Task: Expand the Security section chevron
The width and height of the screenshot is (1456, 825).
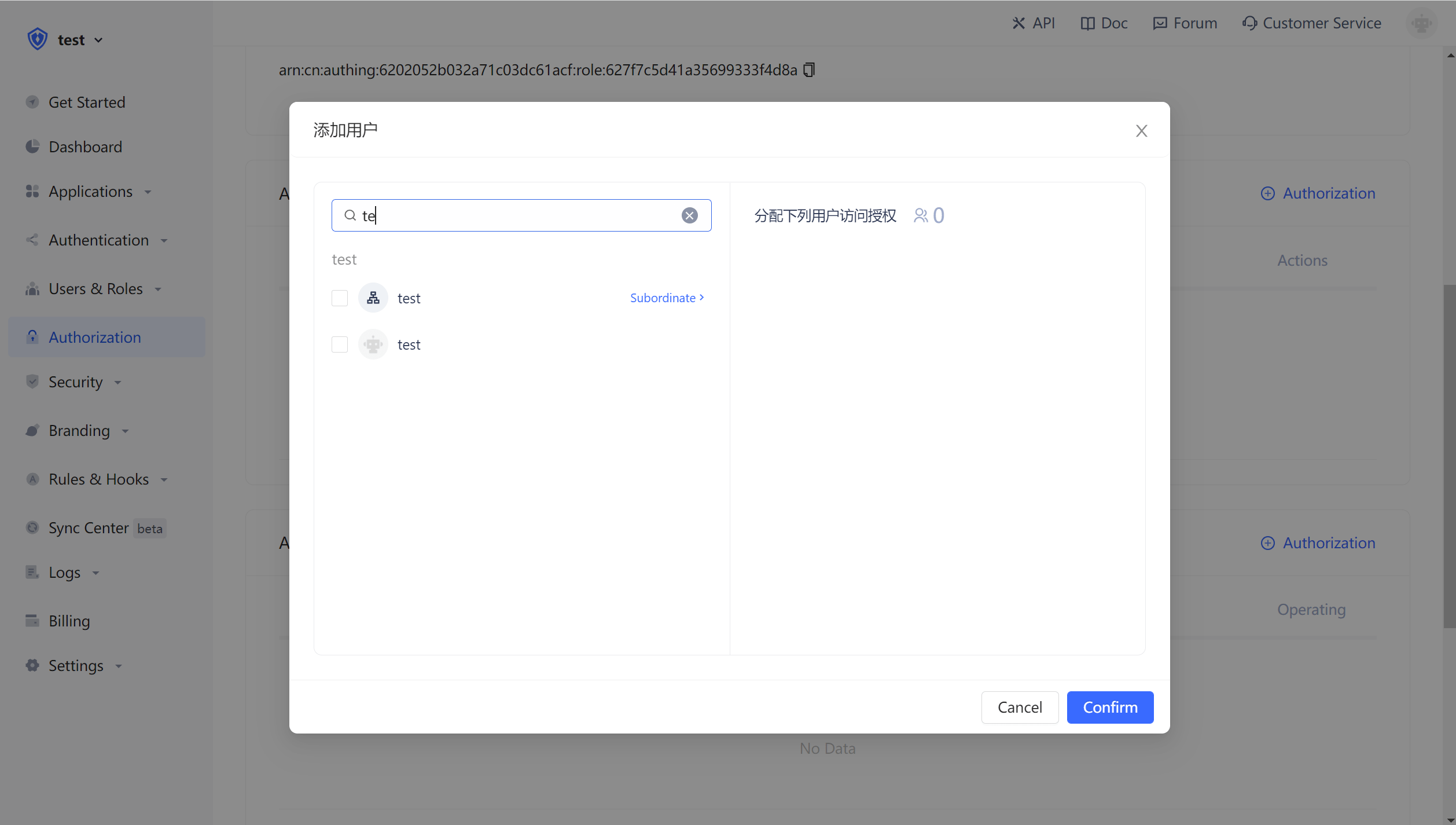Action: [118, 382]
